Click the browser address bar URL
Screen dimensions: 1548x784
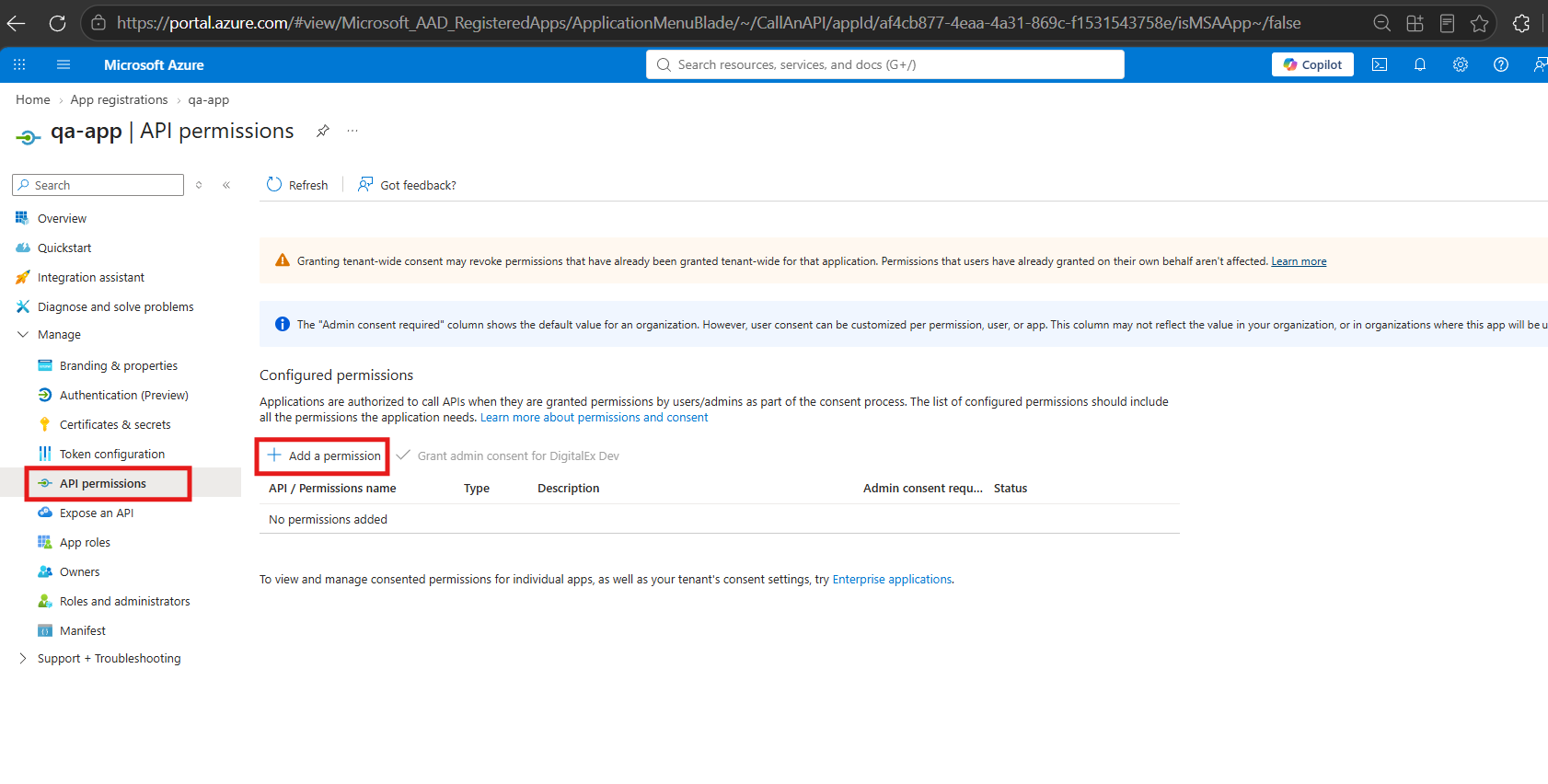click(709, 23)
